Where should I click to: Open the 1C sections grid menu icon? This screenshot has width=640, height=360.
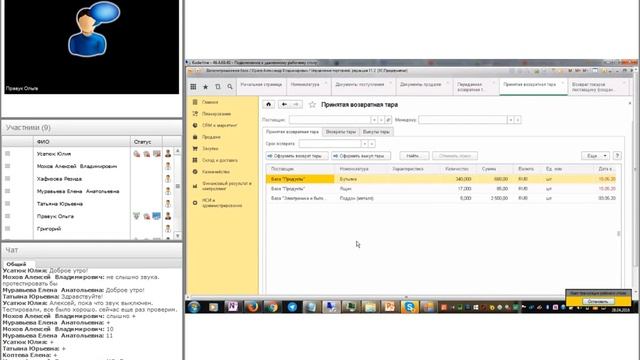pos(193,87)
